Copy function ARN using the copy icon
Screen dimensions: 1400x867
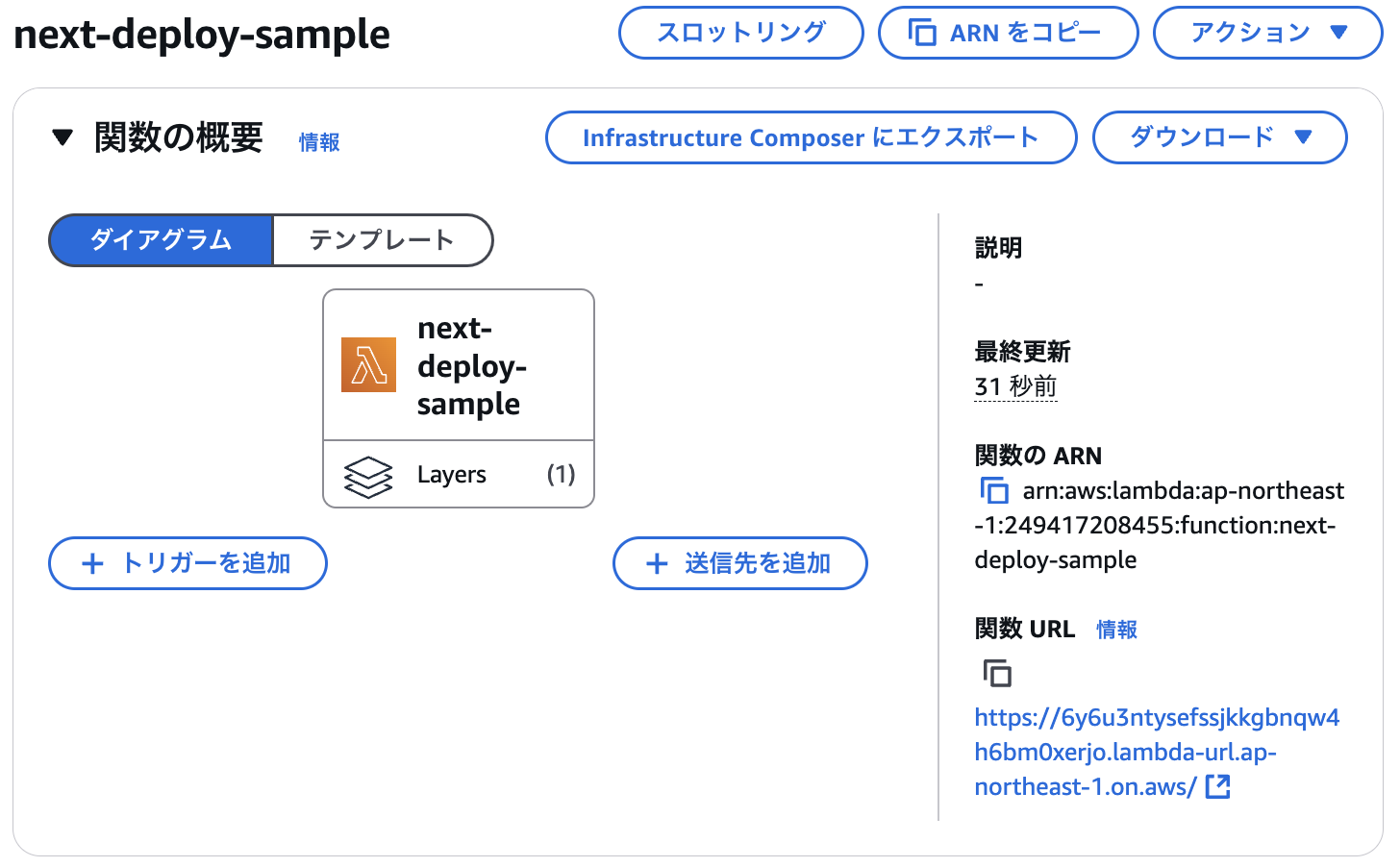[x=994, y=491]
